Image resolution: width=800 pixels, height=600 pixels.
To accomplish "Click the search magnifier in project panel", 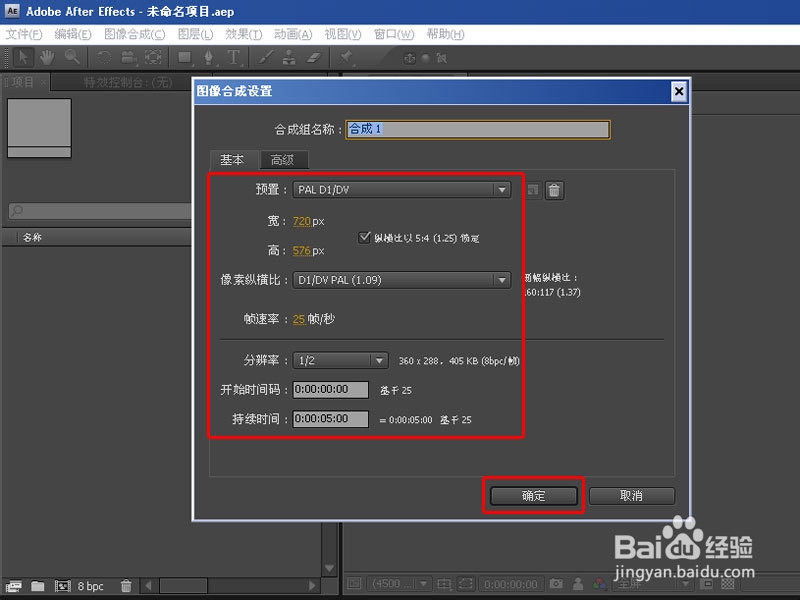I will pyautogui.click(x=17, y=210).
